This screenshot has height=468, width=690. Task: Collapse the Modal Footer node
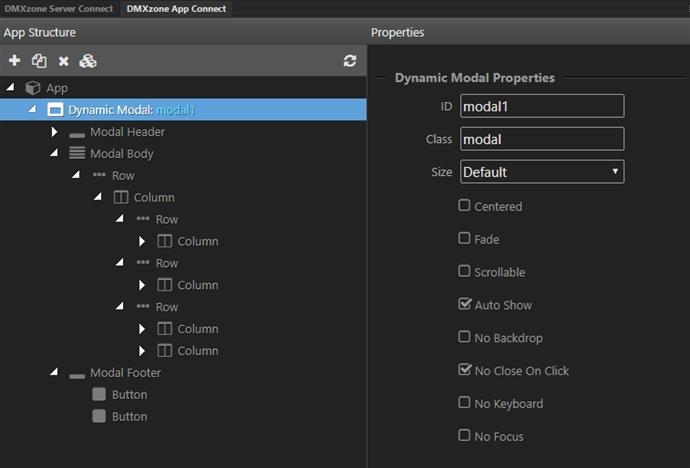(x=54, y=372)
